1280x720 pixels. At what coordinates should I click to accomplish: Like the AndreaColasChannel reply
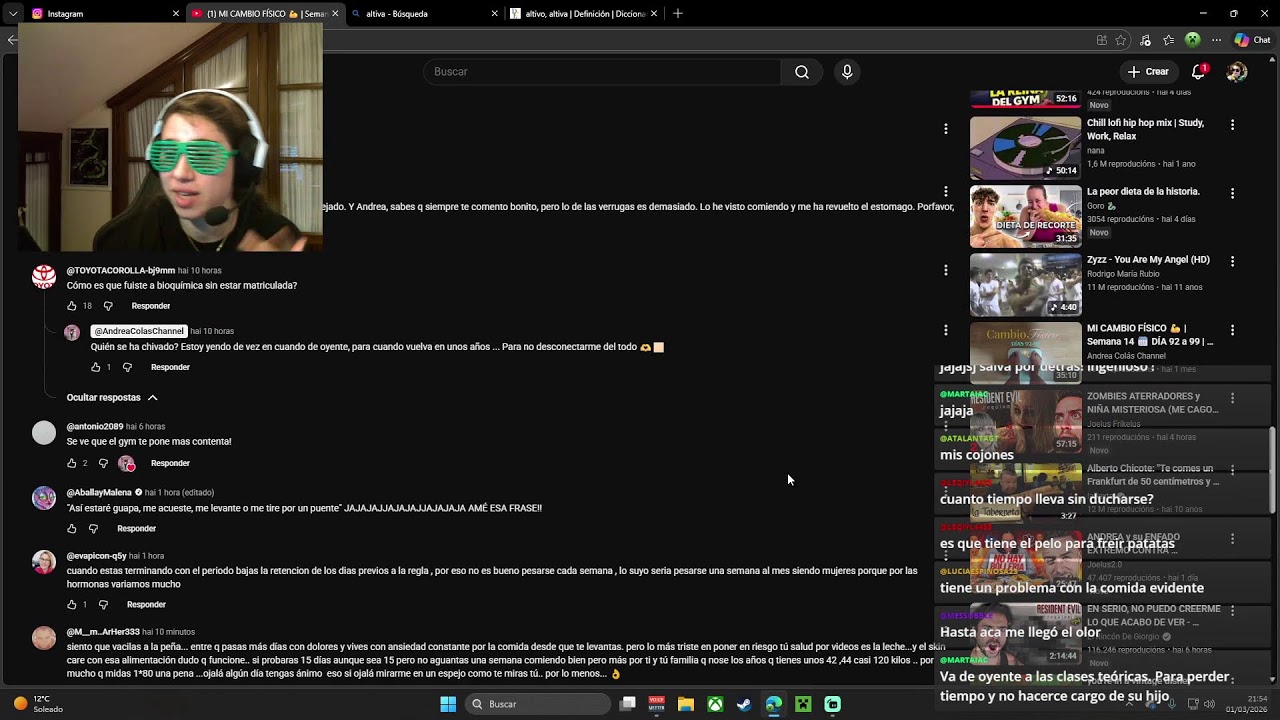tap(96, 367)
